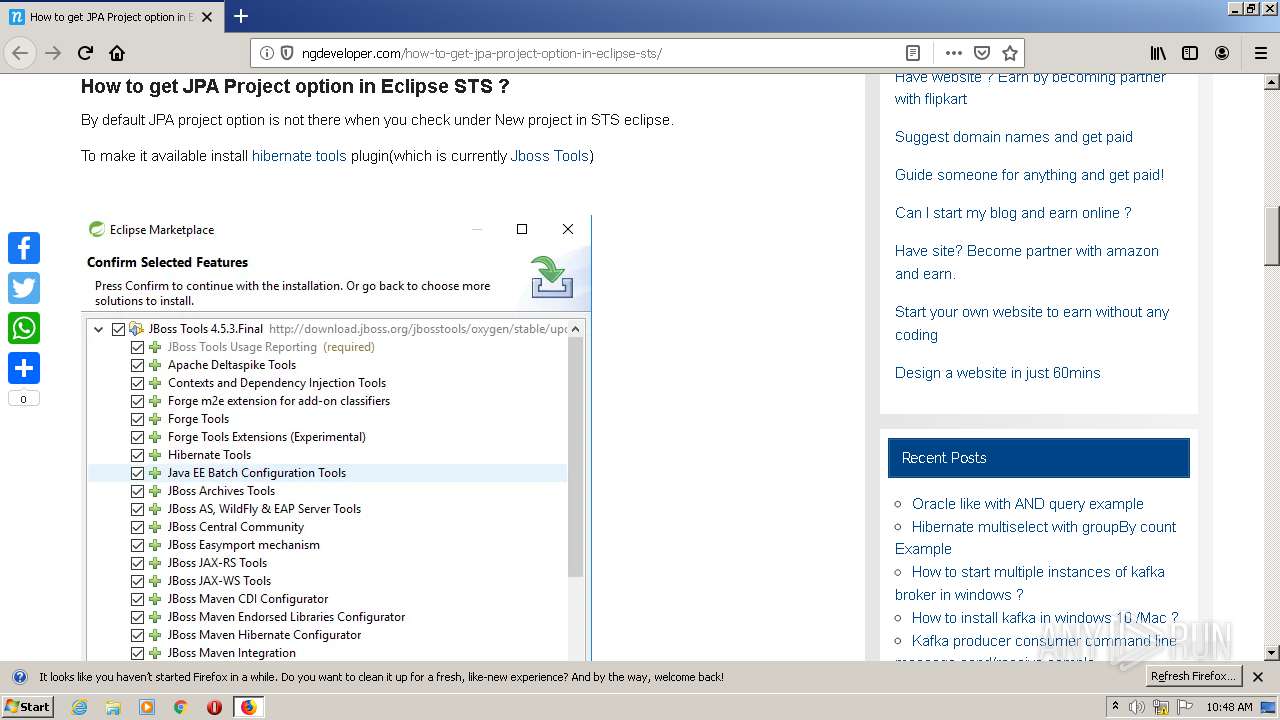Click scroll-down arrow of page scrollbar
The image size is (1280, 720).
pos(1271,653)
